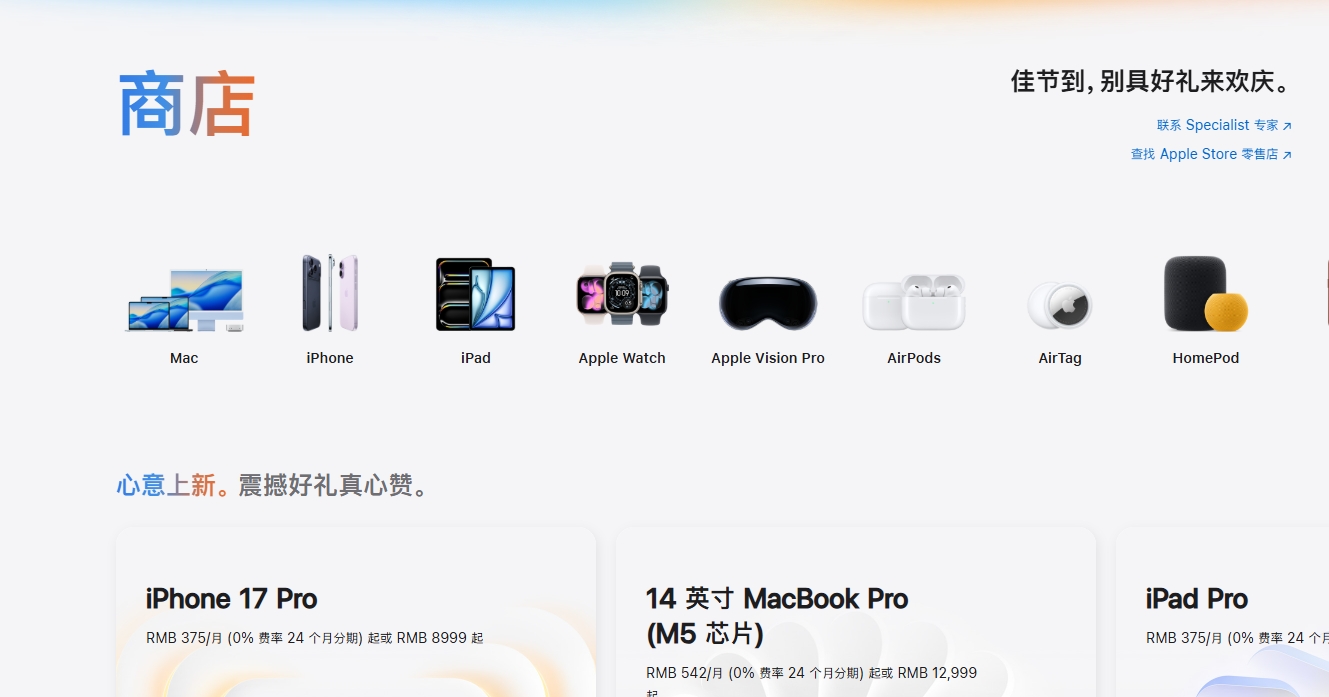Open the AirTag product icon
The image size is (1329, 697).
(1060, 305)
